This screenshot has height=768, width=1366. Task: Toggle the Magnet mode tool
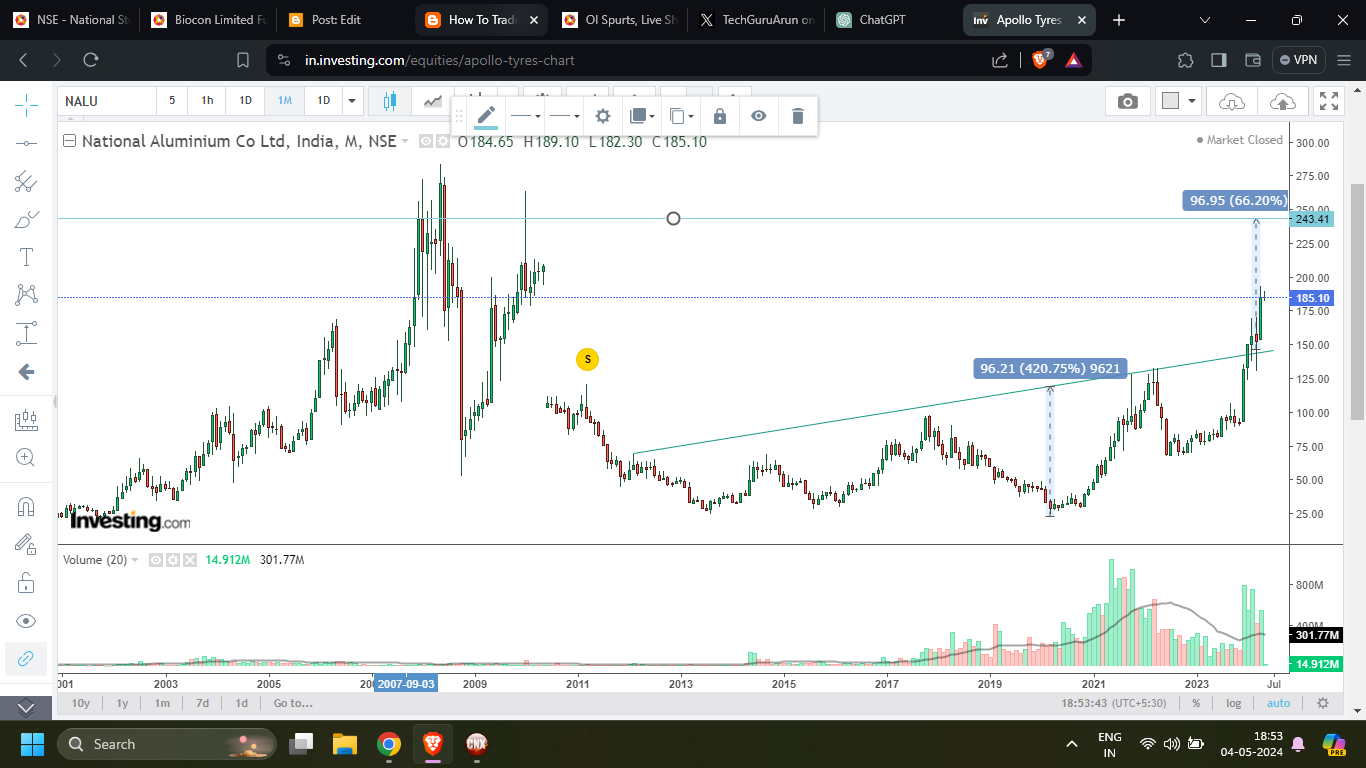click(x=26, y=506)
